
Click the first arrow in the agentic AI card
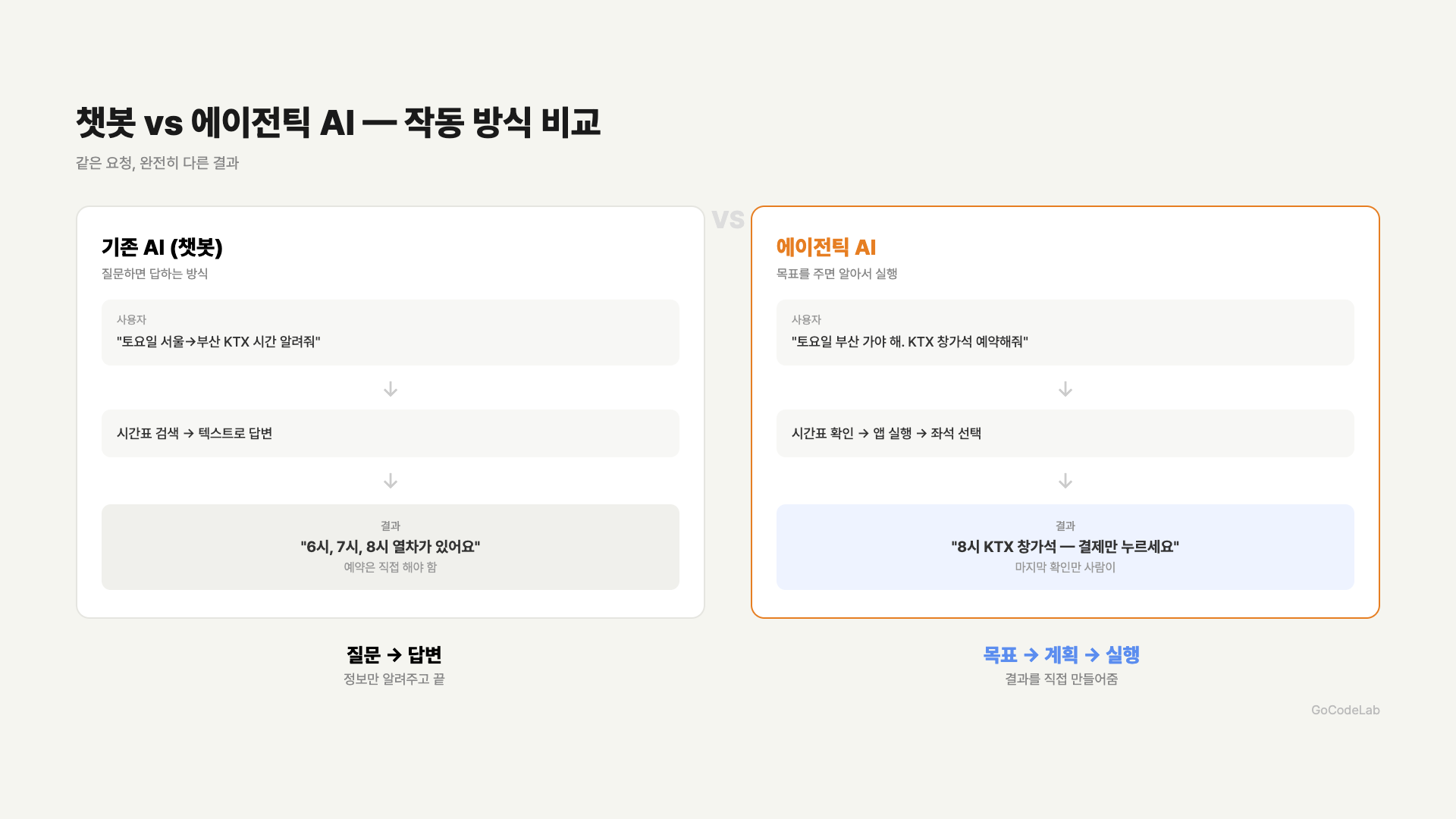click(1065, 389)
